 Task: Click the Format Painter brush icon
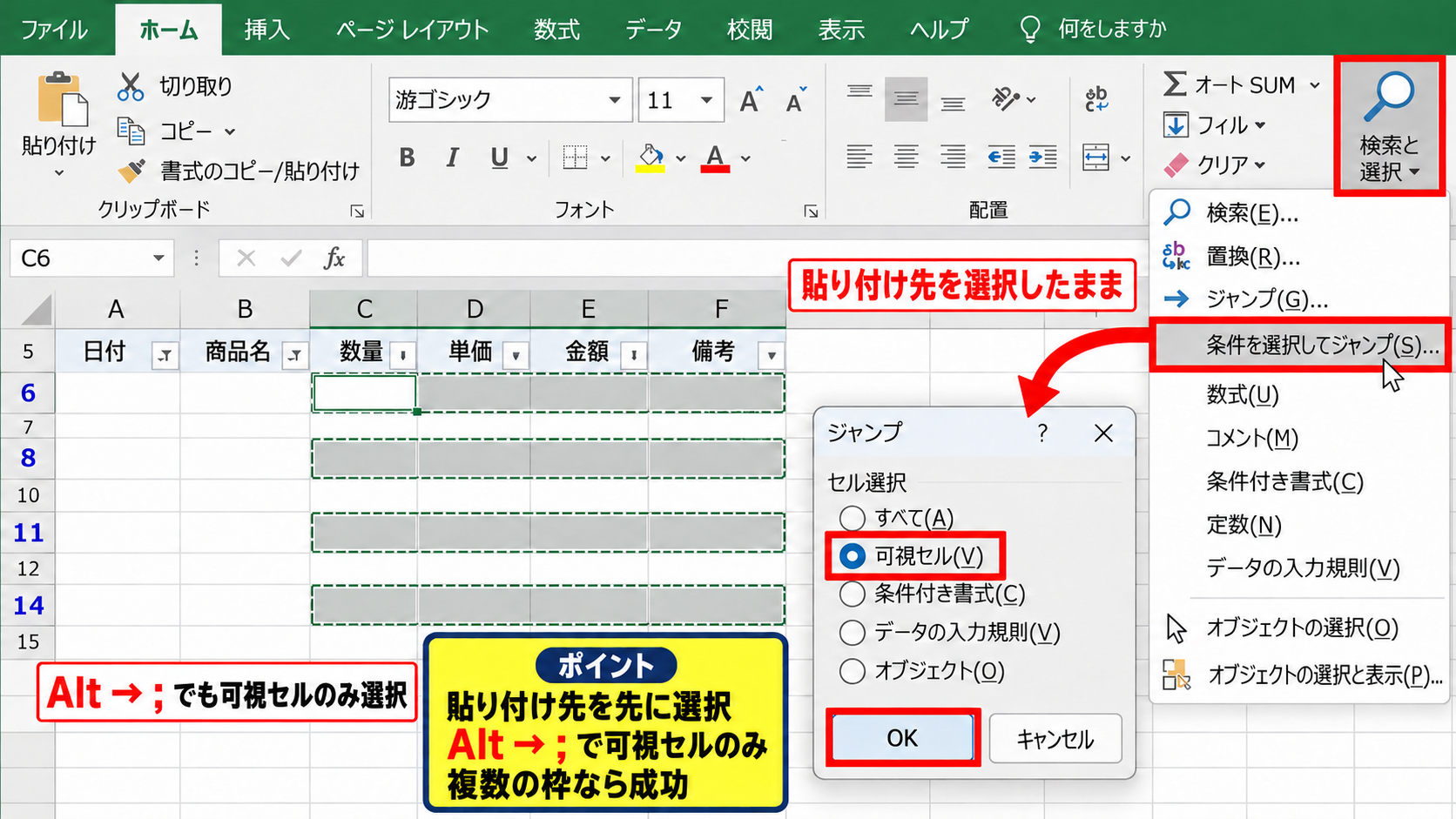point(131,171)
